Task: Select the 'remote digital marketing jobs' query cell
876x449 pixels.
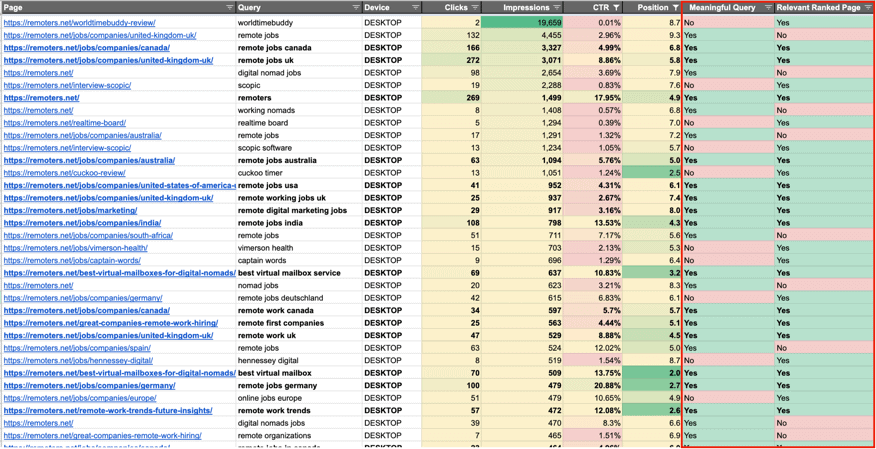Action: pos(292,211)
